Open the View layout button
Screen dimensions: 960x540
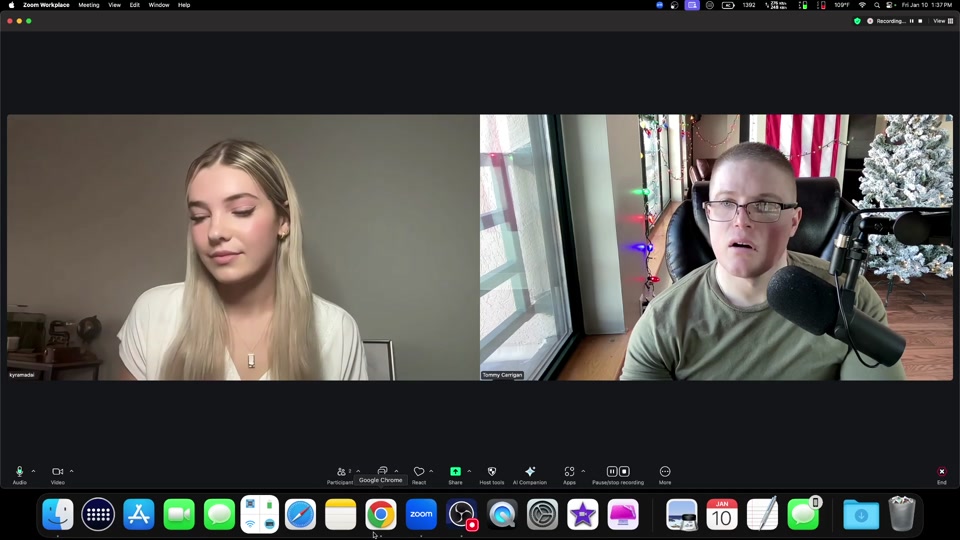[x=943, y=20]
